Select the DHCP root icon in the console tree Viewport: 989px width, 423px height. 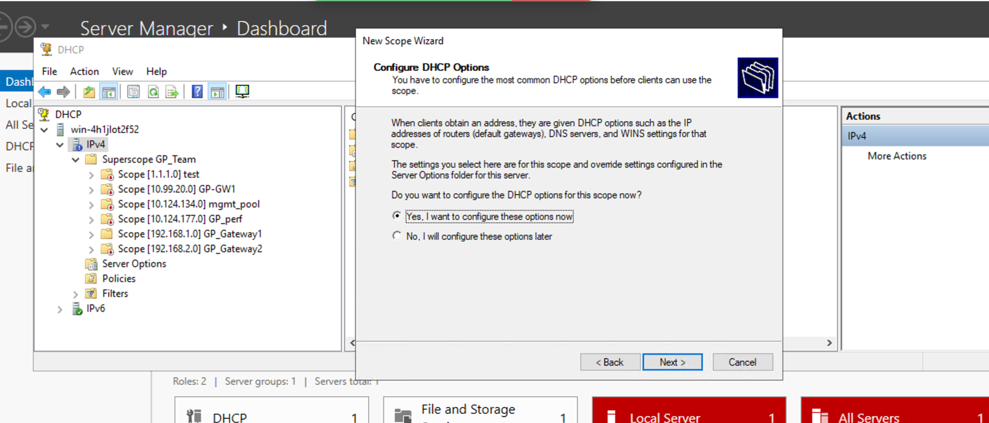(44, 114)
